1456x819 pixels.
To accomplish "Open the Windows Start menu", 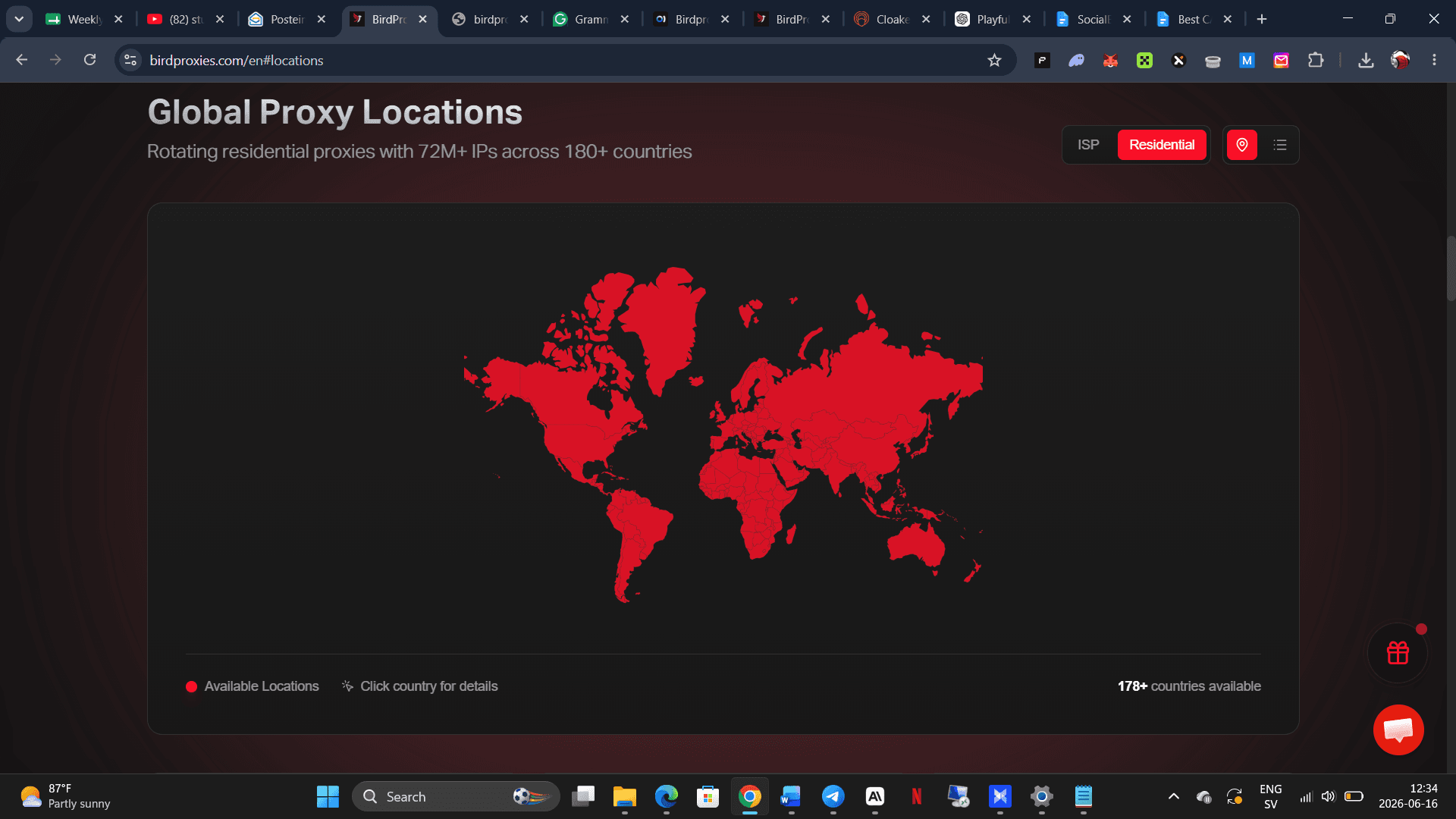I will pyautogui.click(x=328, y=796).
